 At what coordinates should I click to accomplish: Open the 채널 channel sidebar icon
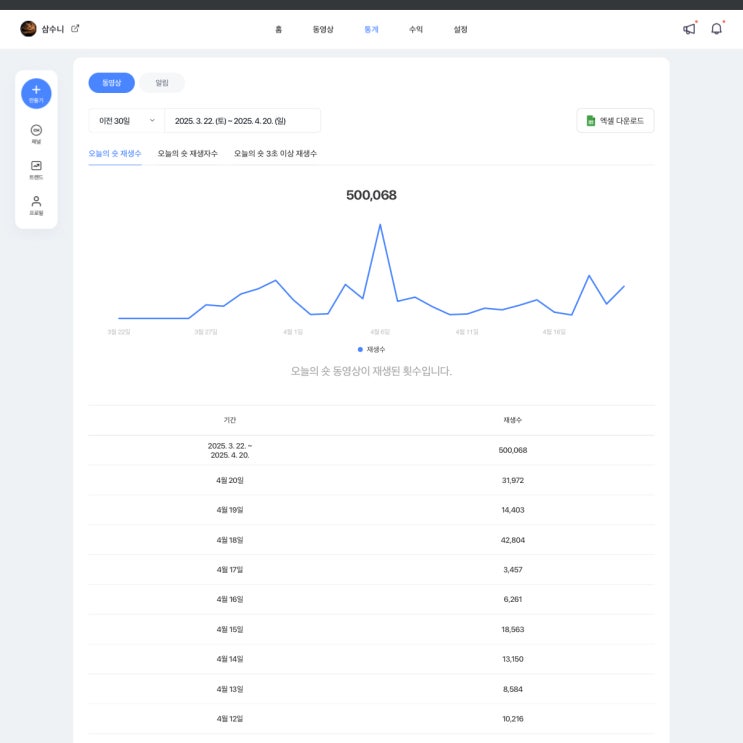click(36, 134)
